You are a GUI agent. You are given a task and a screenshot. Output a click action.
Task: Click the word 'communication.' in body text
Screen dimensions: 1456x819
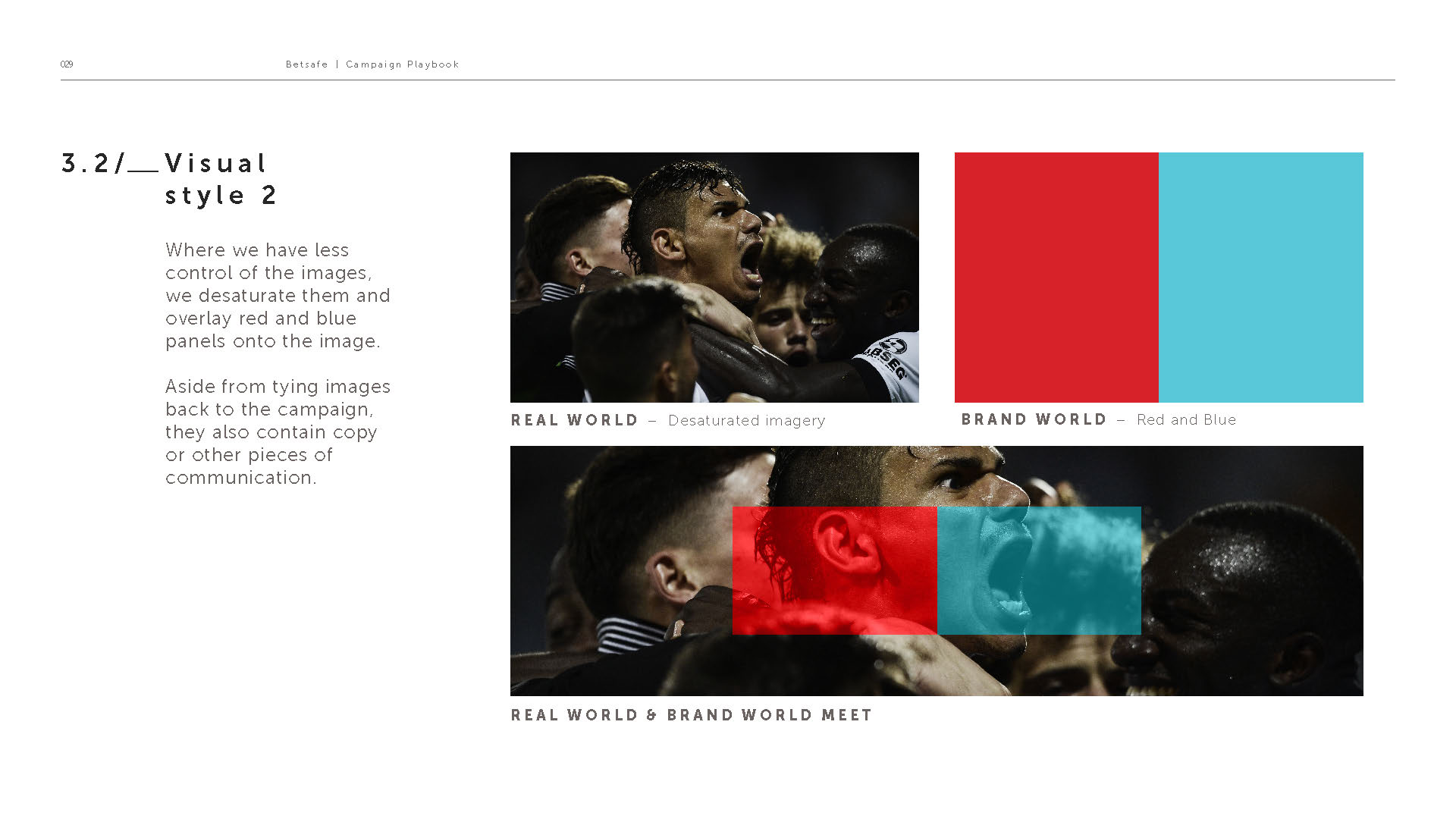click(x=241, y=478)
